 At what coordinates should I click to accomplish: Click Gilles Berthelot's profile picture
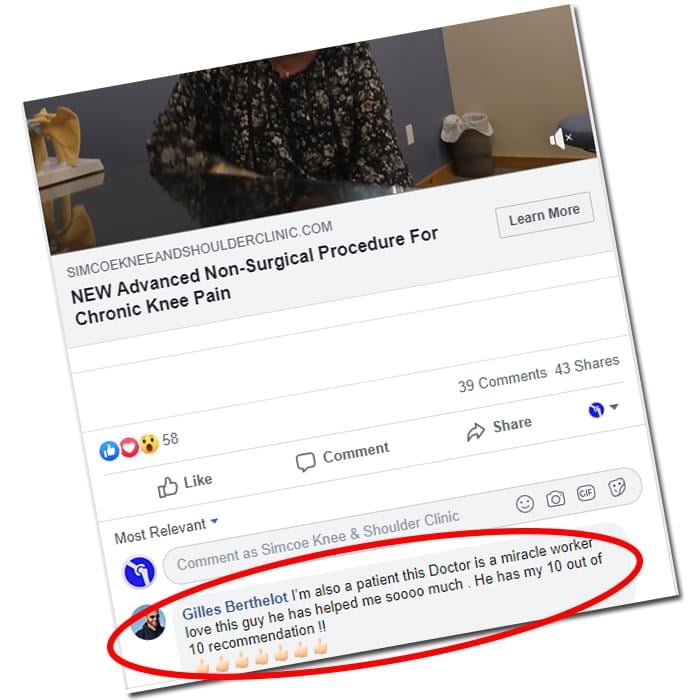click(149, 623)
